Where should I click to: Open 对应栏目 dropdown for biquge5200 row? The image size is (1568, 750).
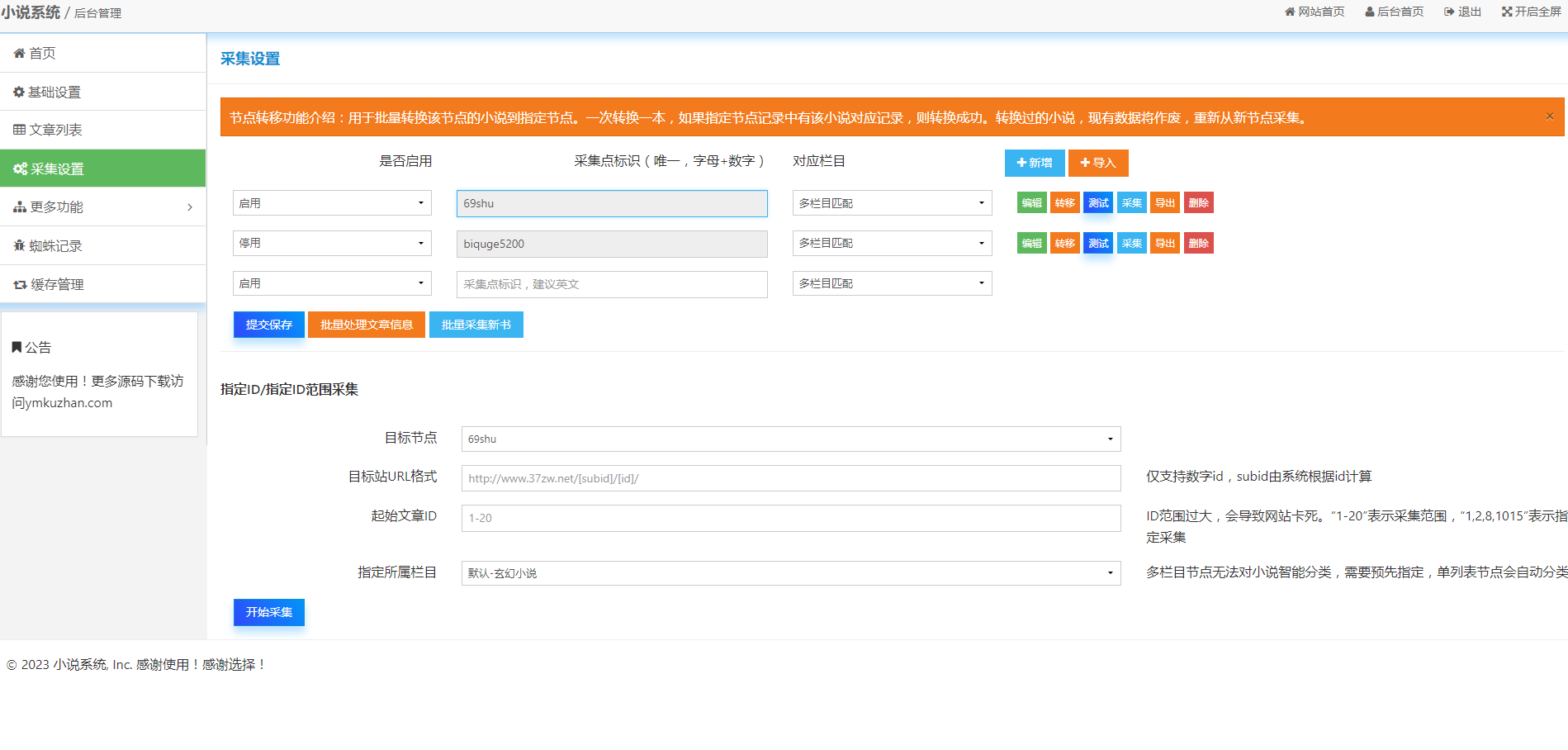892,243
